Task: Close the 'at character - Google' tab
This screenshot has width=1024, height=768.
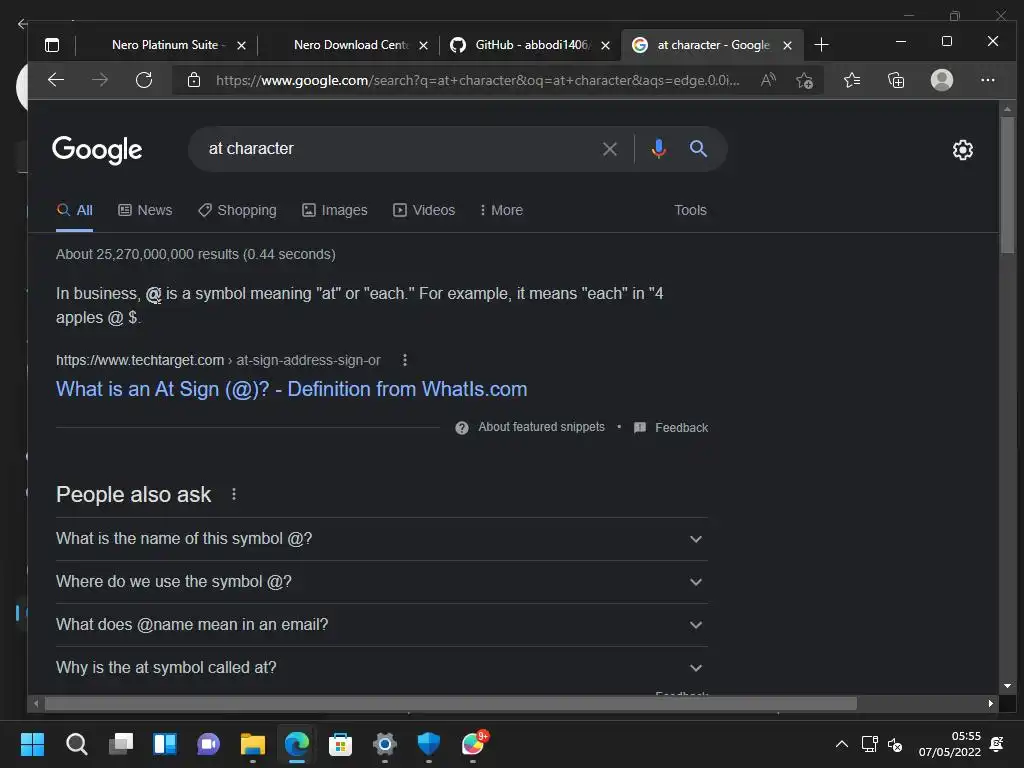Action: pos(788,46)
